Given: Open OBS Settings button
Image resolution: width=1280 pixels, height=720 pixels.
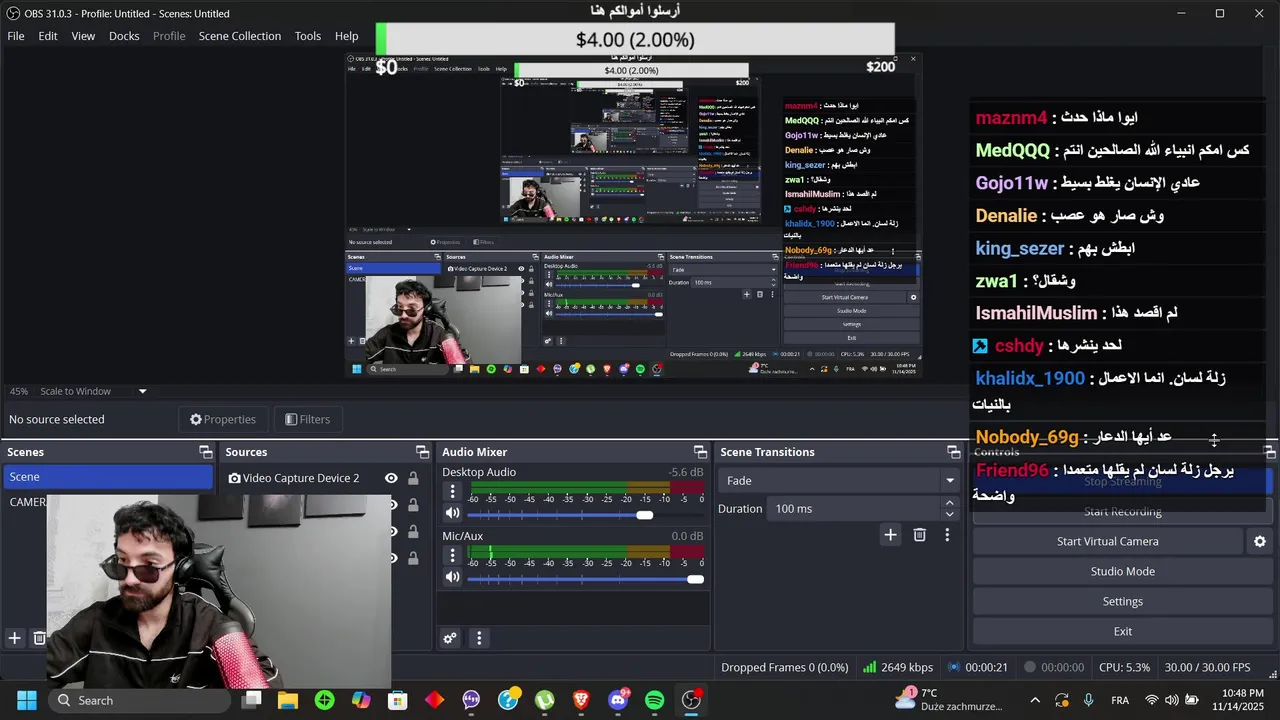Looking at the screenshot, I should coord(1122,601).
